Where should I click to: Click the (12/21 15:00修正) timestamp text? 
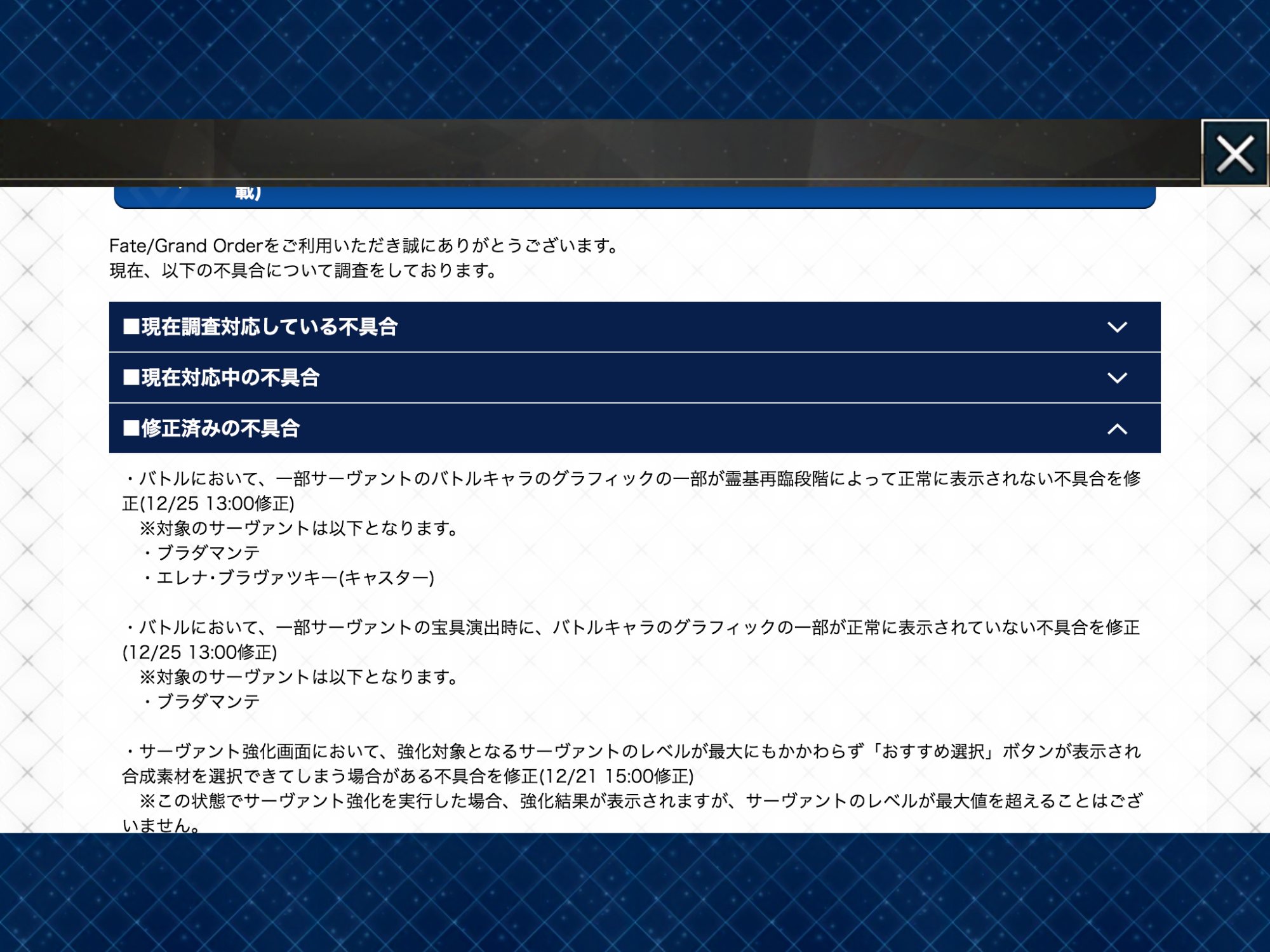pos(616,776)
